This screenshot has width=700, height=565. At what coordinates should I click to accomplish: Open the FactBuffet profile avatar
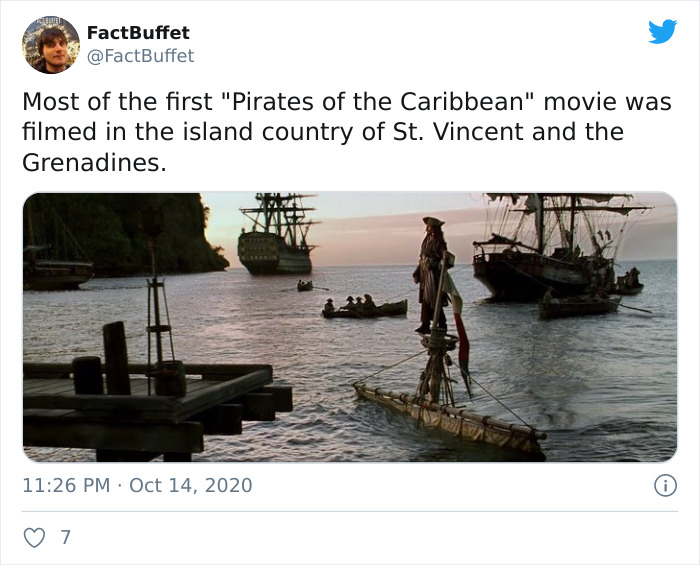pyautogui.click(x=51, y=45)
